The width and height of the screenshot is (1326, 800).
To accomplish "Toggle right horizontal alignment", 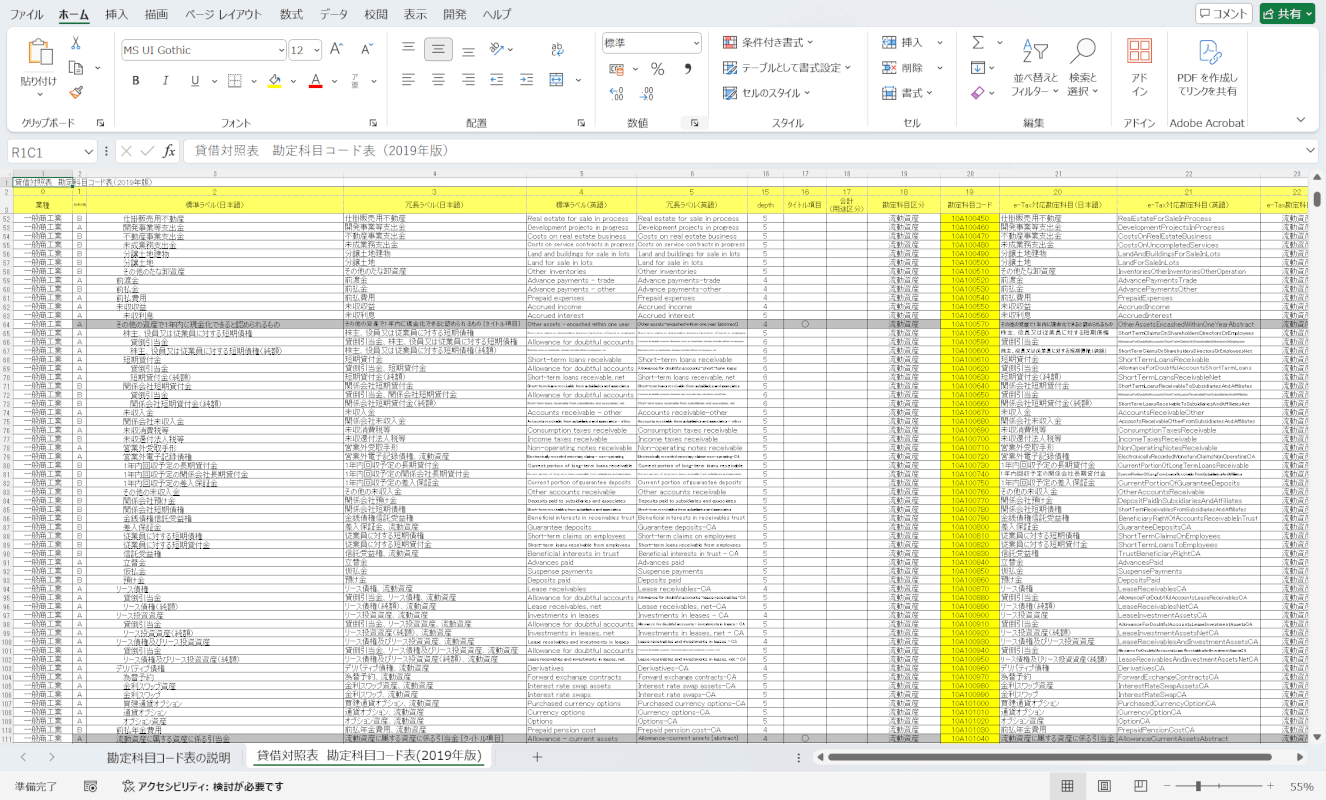I will click(467, 81).
